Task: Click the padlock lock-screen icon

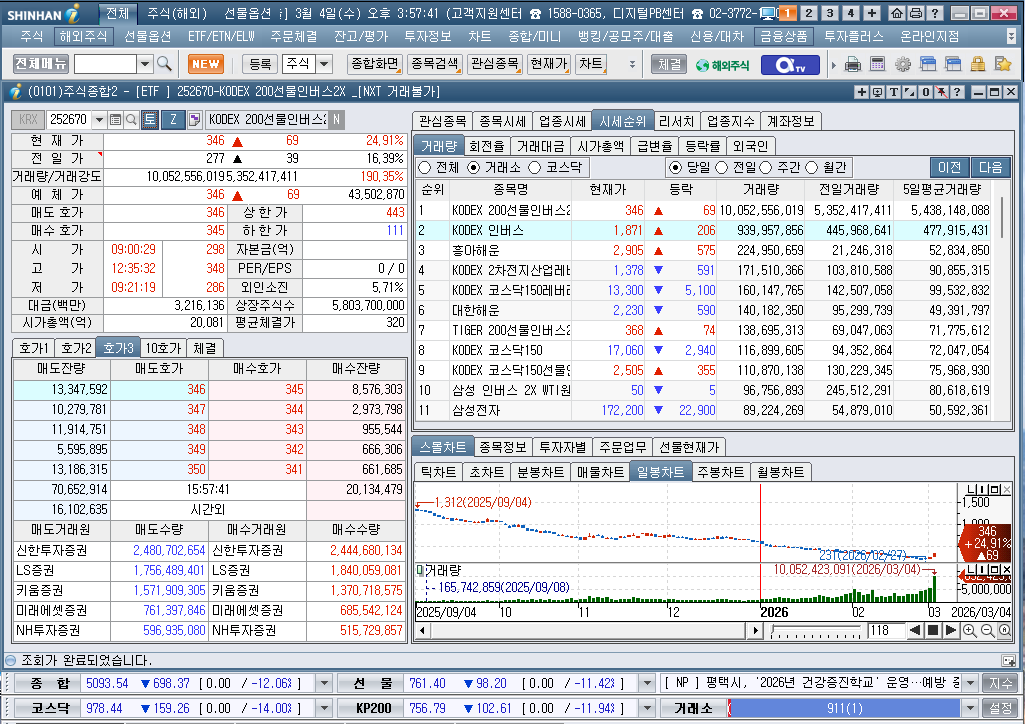Action: (978, 64)
